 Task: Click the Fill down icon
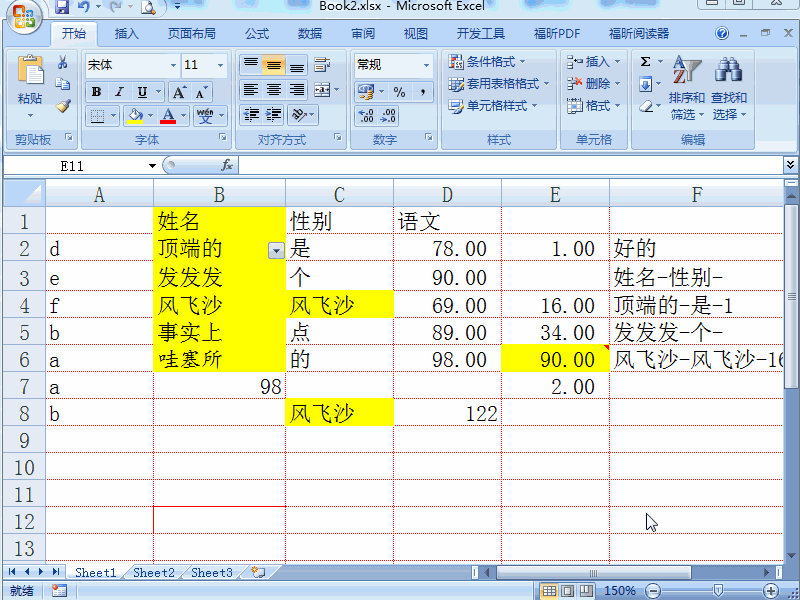645,84
